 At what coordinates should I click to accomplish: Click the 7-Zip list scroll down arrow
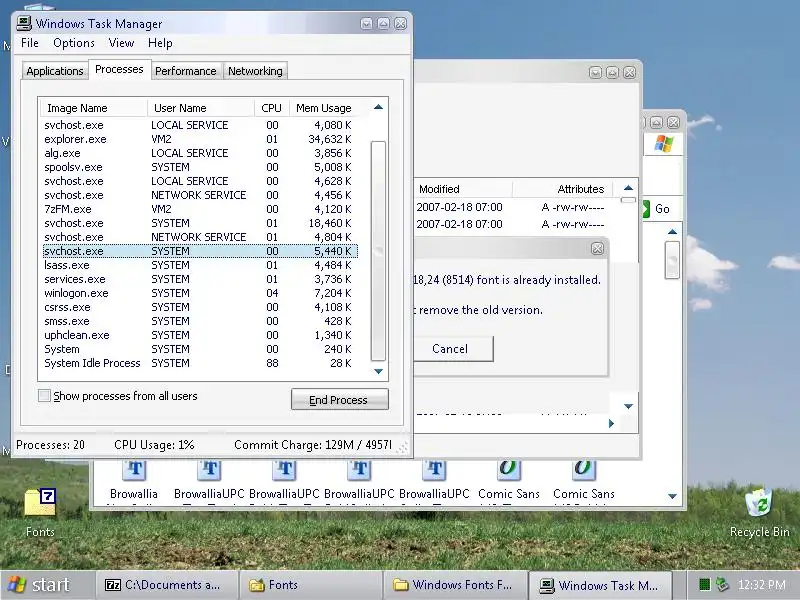[629, 406]
